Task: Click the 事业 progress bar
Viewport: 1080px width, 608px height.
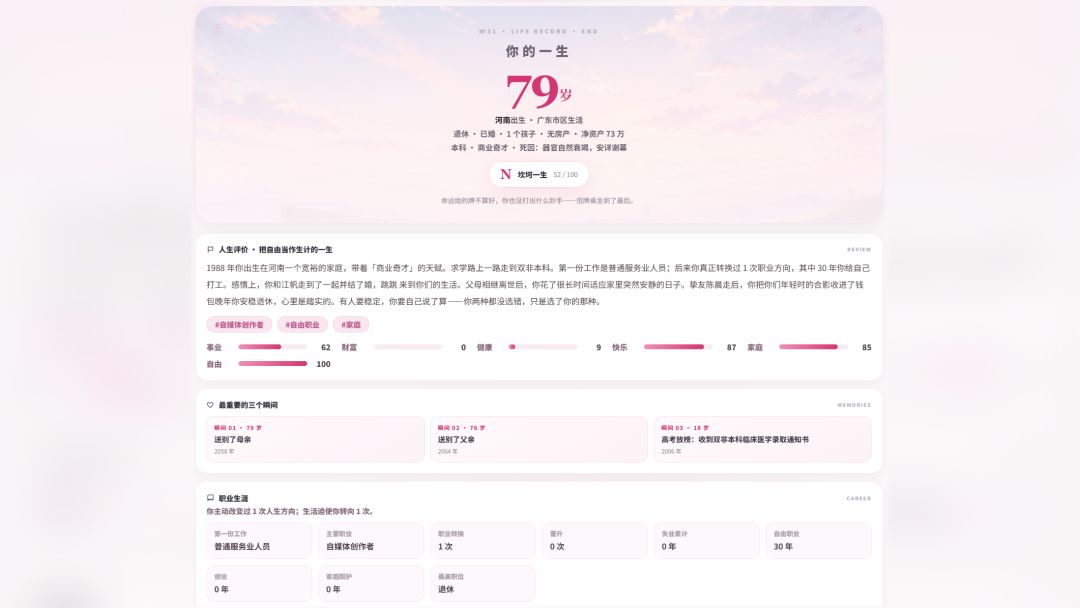Action: point(273,347)
